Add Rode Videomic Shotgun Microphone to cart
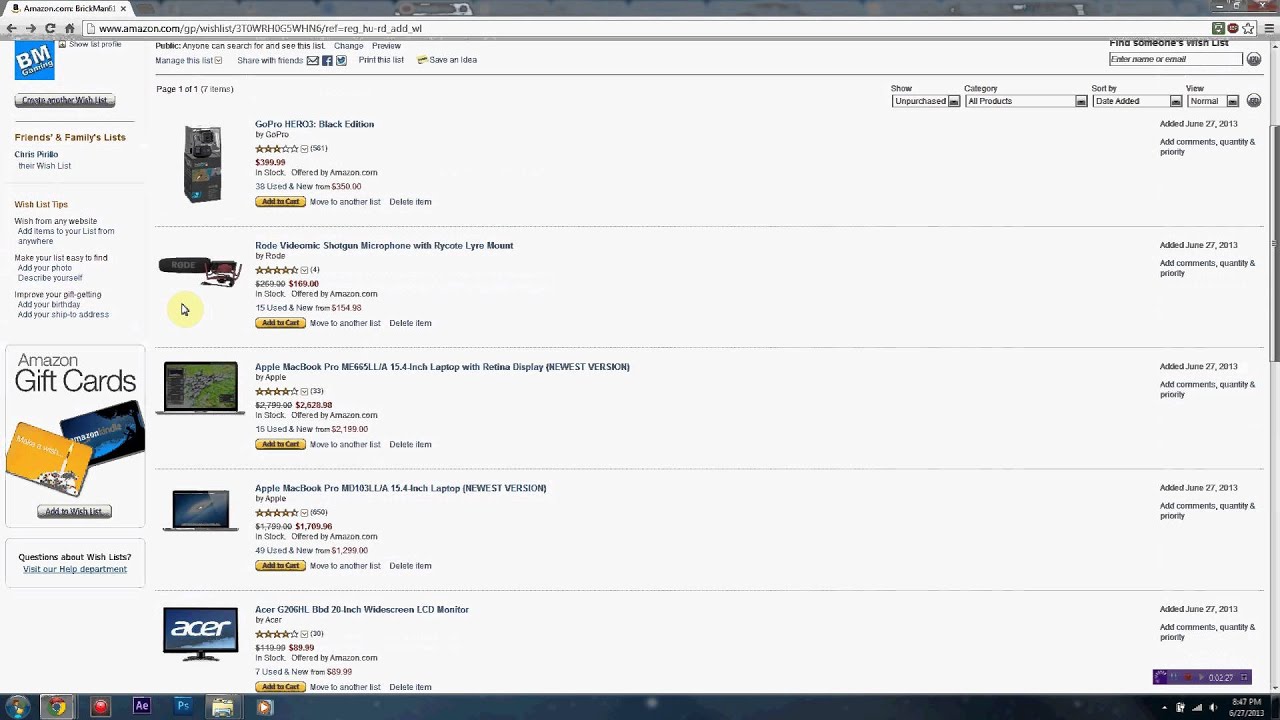 pos(280,323)
